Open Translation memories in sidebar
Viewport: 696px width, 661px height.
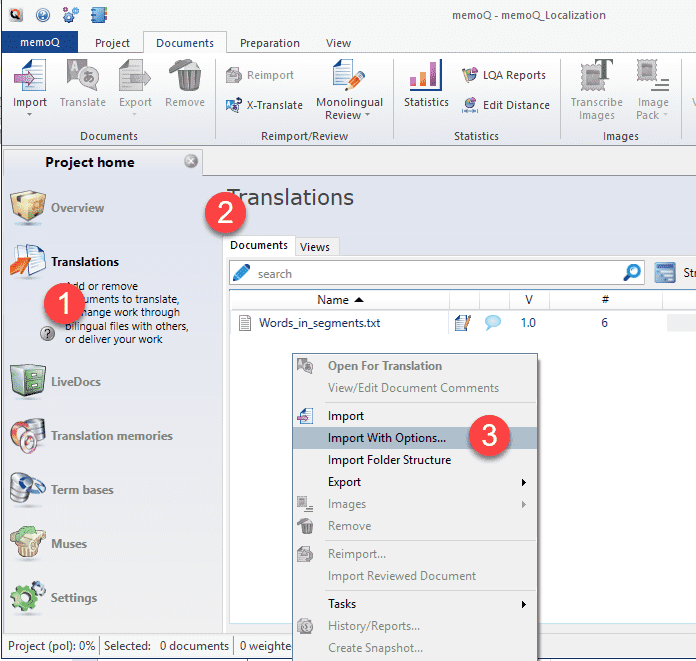(91, 436)
